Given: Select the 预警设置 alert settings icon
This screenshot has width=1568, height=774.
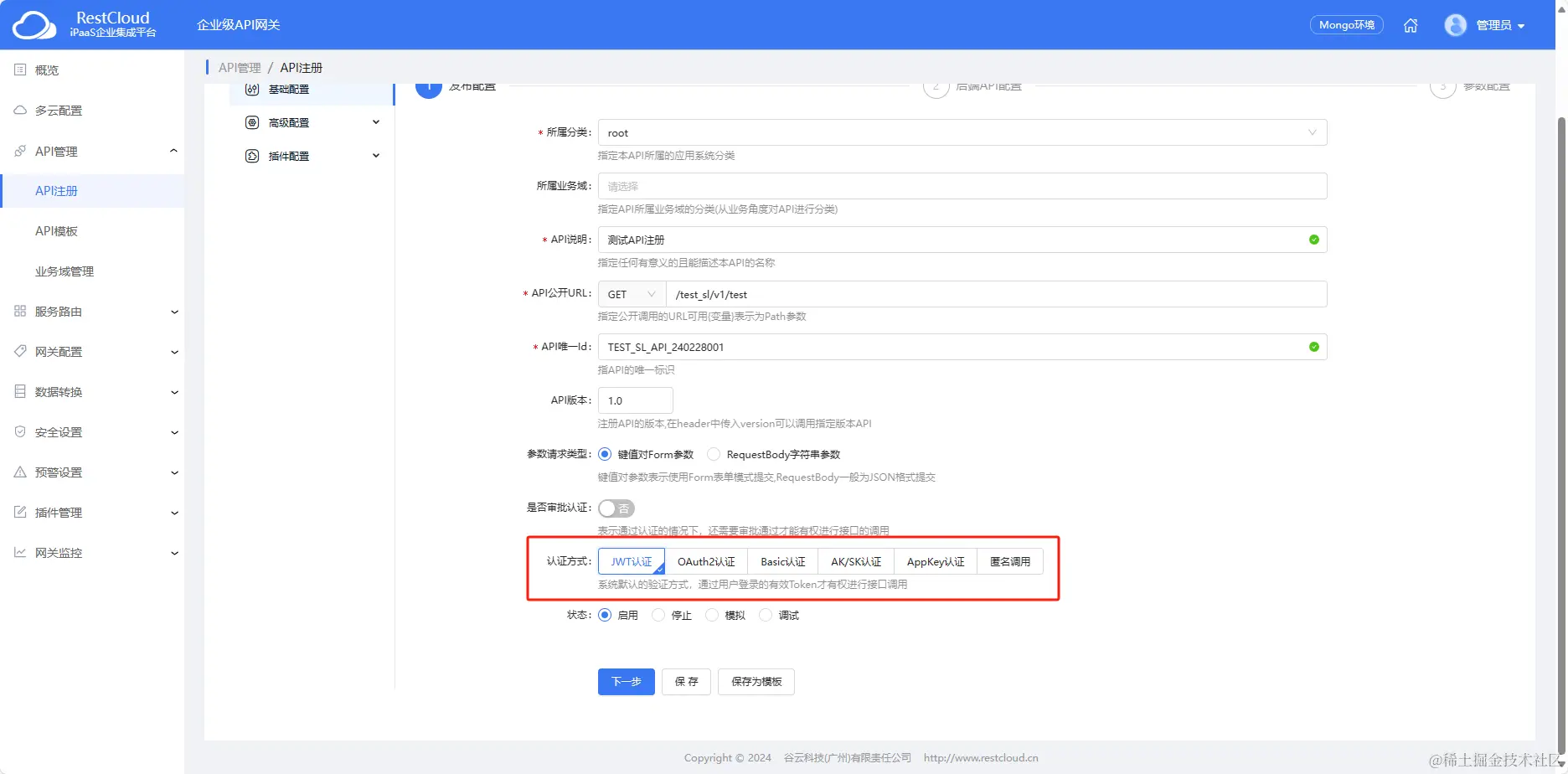Looking at the screenshot, I should pyautogui.click(x=20, y=472).
